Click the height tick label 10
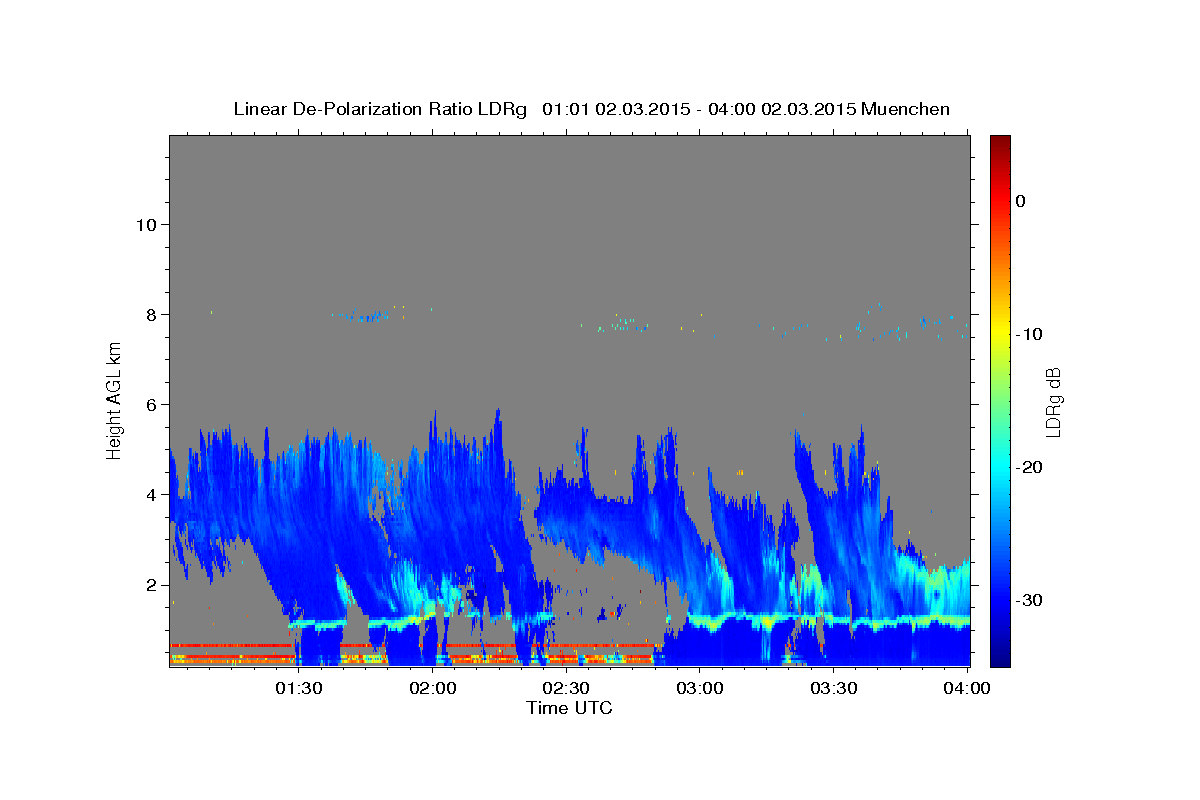This screenshot has width=1200, height=800. coord(146,224)
